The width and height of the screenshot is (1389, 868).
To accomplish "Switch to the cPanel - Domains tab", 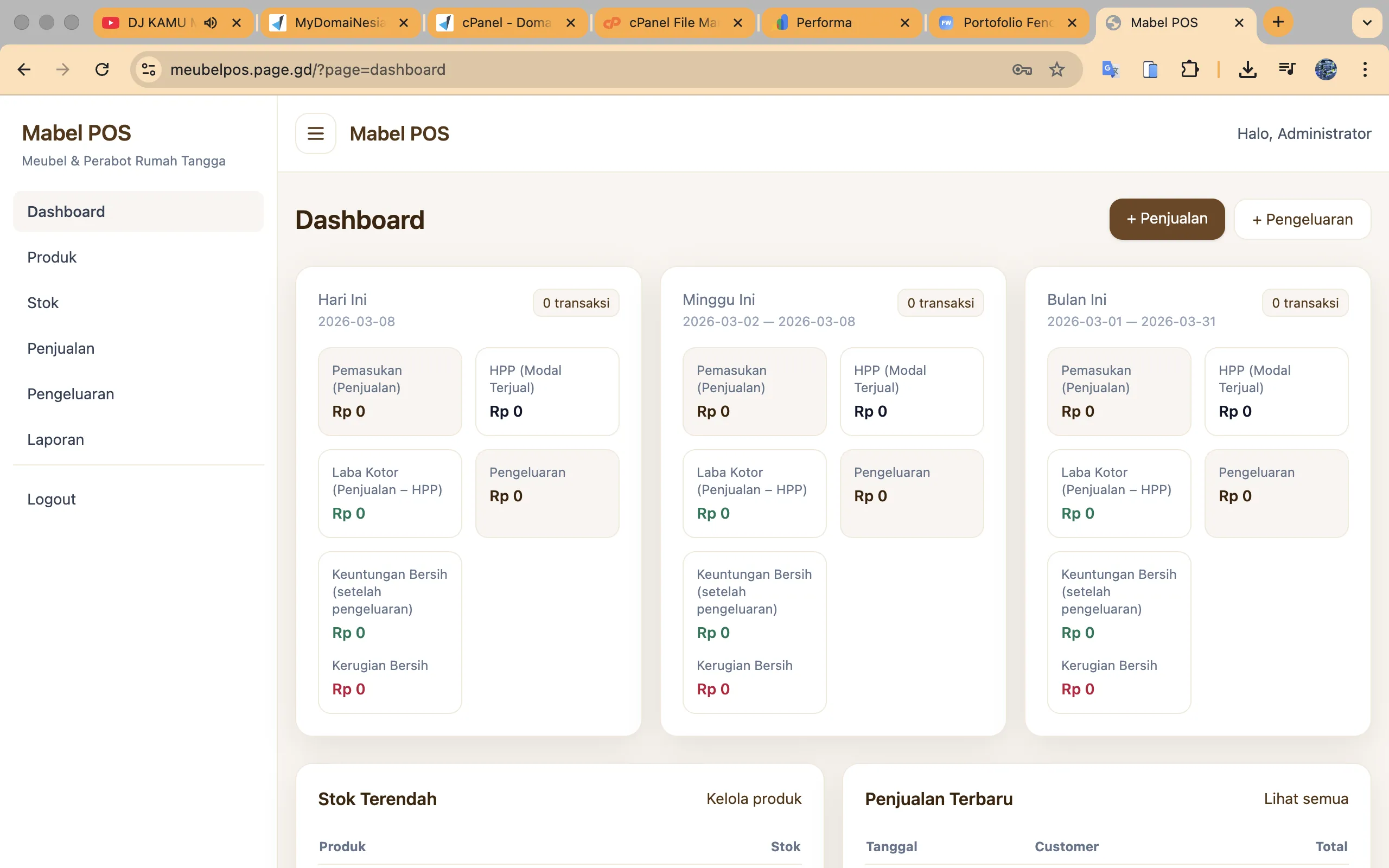I will coord(507,22).
